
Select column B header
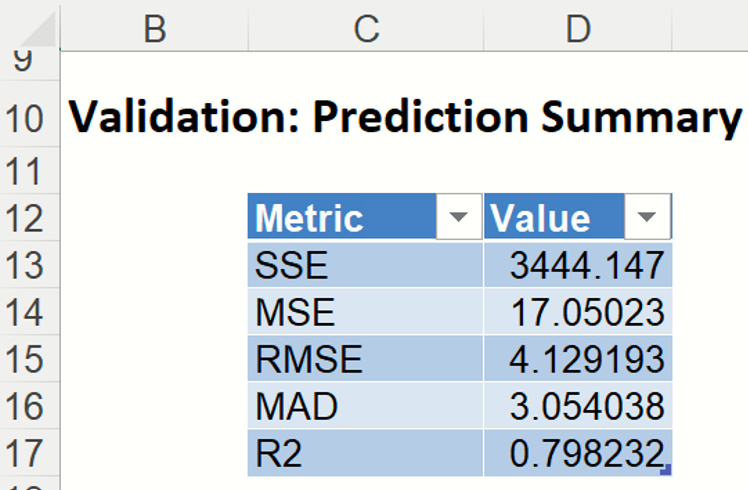(x=154, y=29)
